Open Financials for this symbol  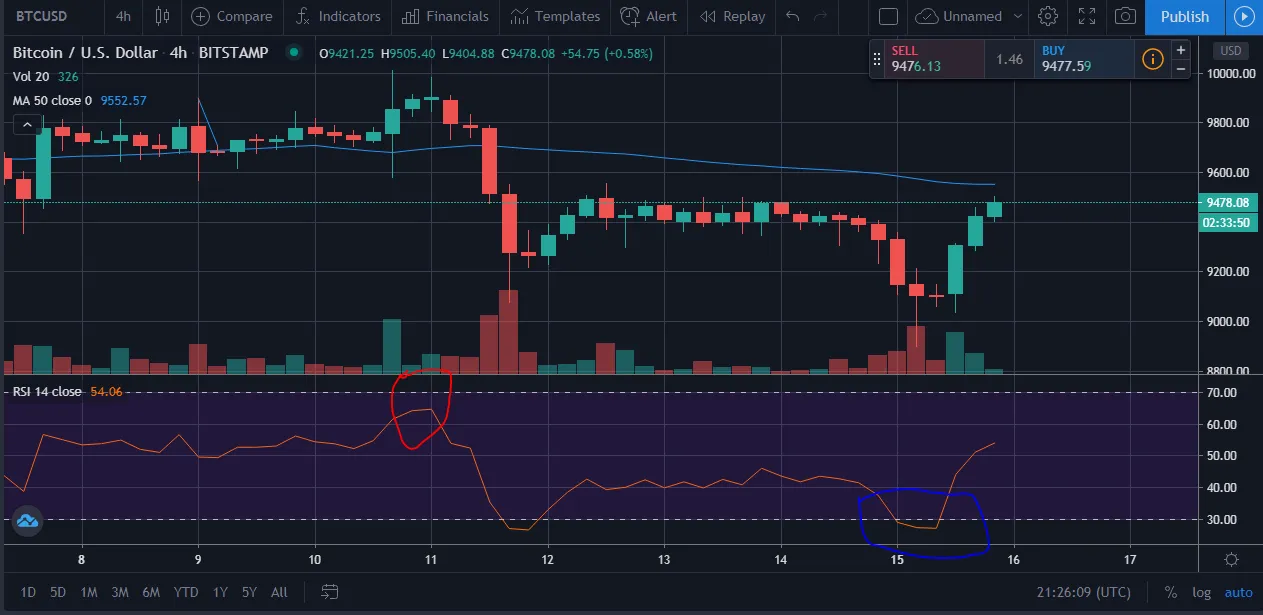445,16
